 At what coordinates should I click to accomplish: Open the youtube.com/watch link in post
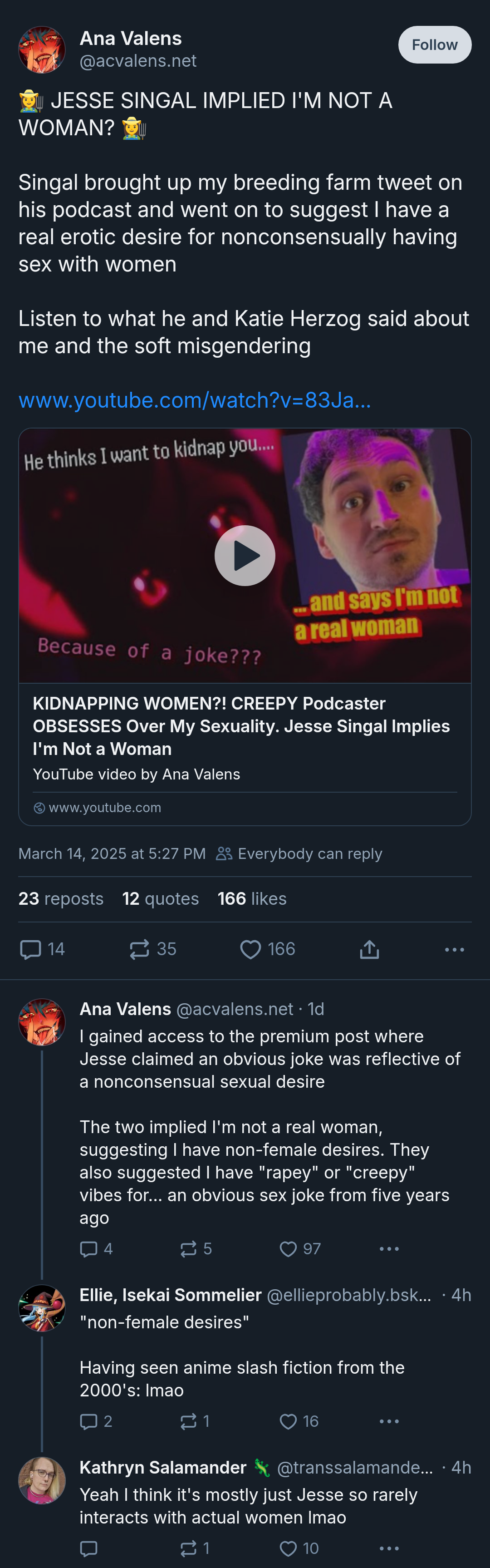(195, 400)
